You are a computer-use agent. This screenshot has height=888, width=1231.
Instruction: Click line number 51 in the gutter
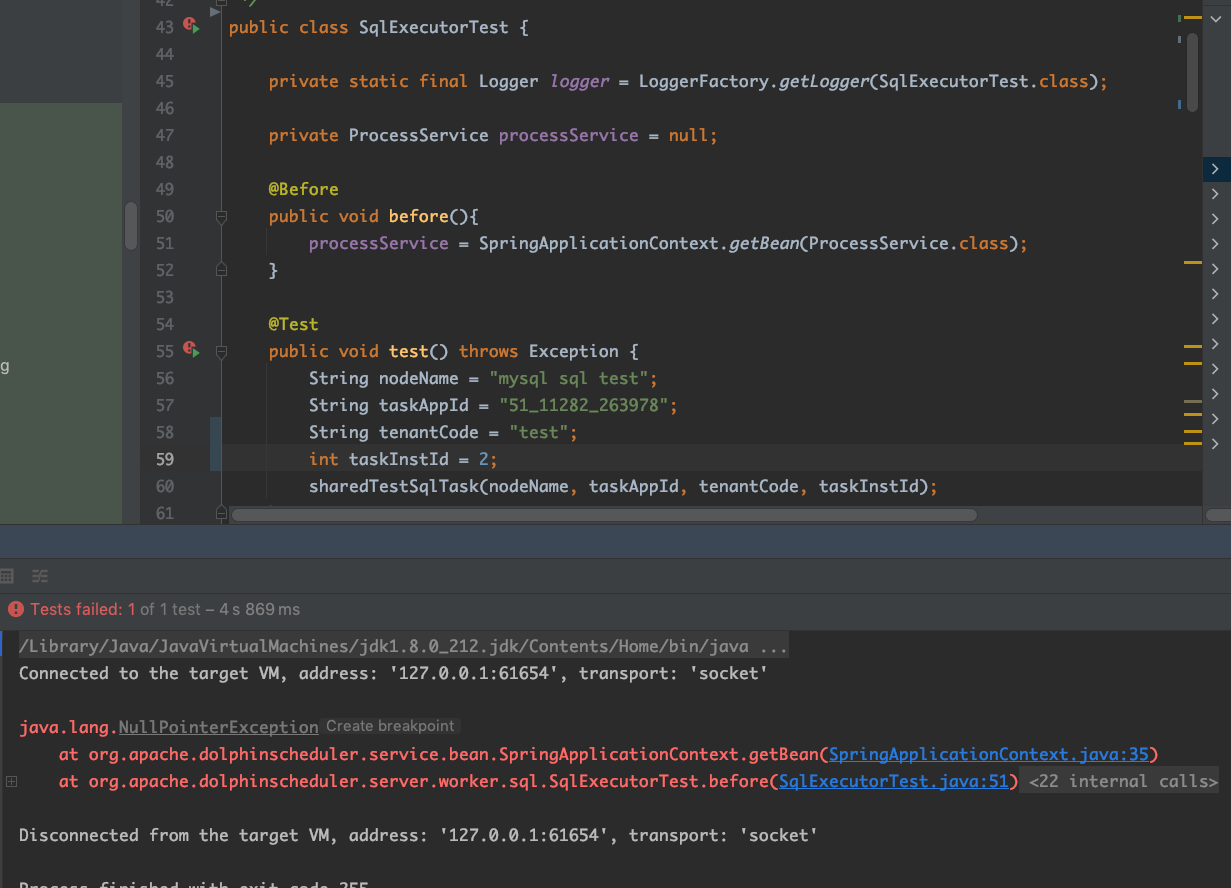164,243
